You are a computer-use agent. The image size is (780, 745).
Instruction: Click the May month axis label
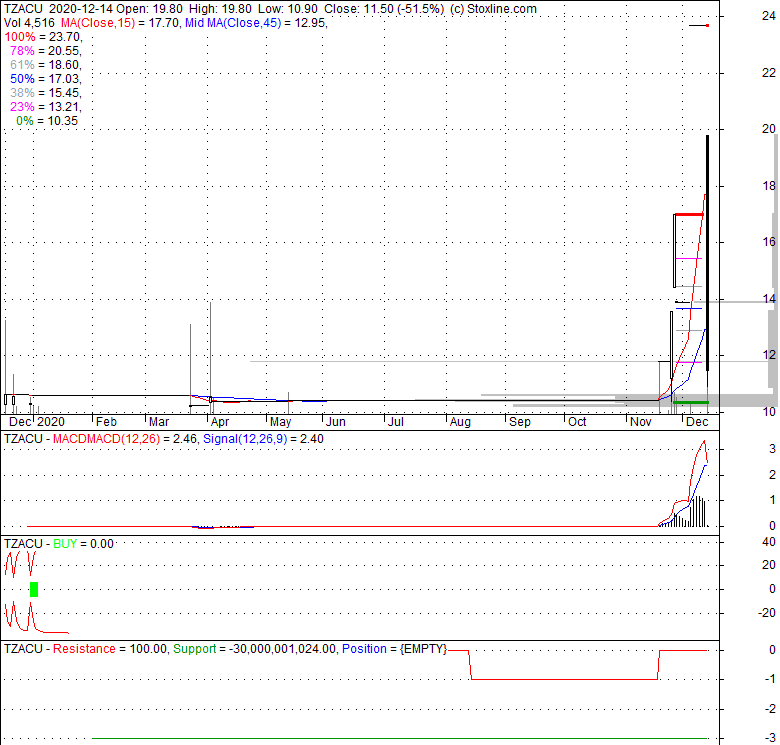coord(281,422)
